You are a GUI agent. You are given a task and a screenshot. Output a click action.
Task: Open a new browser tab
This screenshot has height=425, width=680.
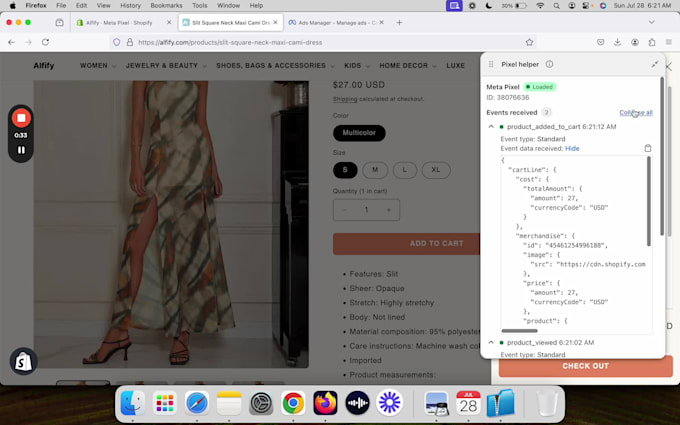399,23
